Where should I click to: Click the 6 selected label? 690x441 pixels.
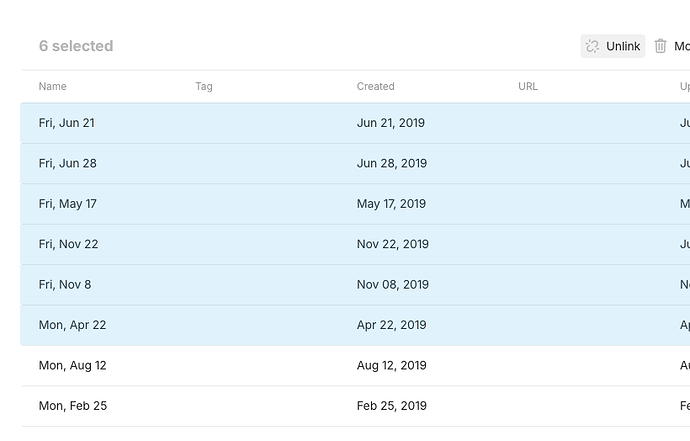click(x=76, y=46)
